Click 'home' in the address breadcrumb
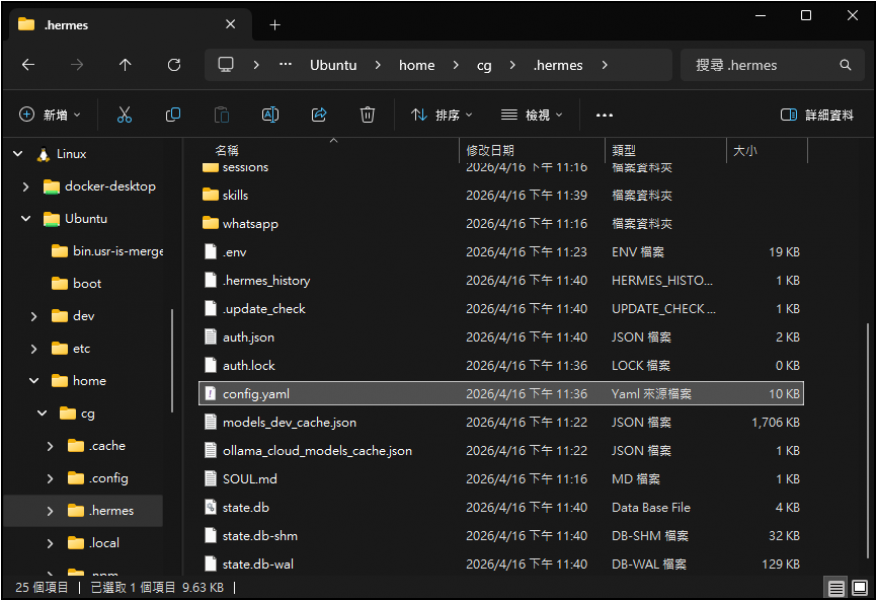This screenshot has height=601, width=877. click(416, 65)
